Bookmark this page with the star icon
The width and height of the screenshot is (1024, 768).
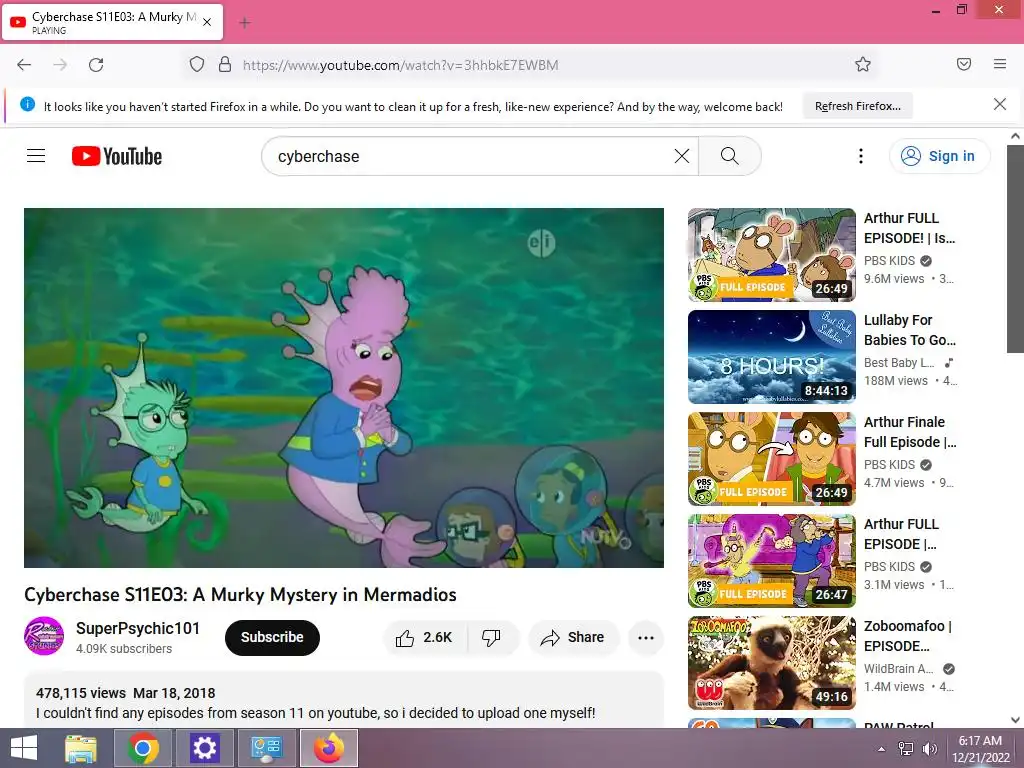pyautogui.click(x=863, y=64)
